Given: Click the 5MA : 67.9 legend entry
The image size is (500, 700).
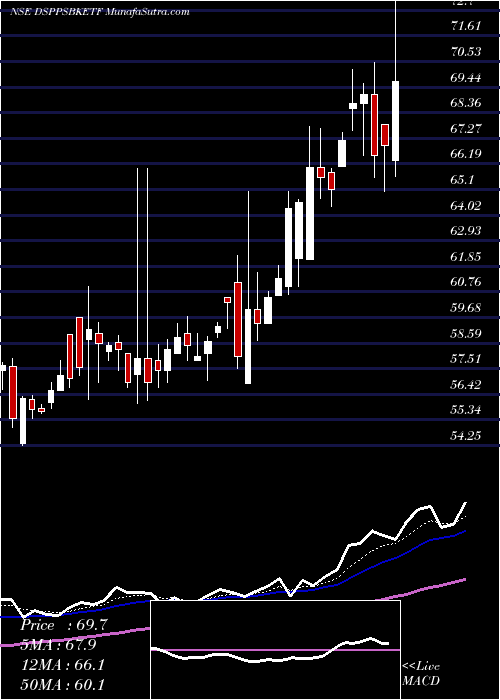Looking at the screenshot, I should 58,645.
